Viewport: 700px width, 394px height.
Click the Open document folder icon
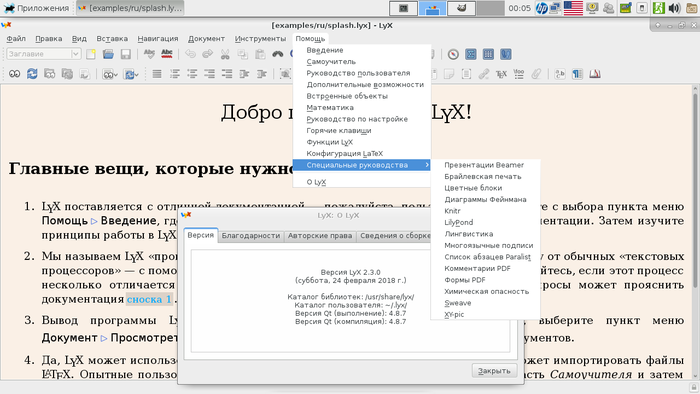click(x=108, y=54)
